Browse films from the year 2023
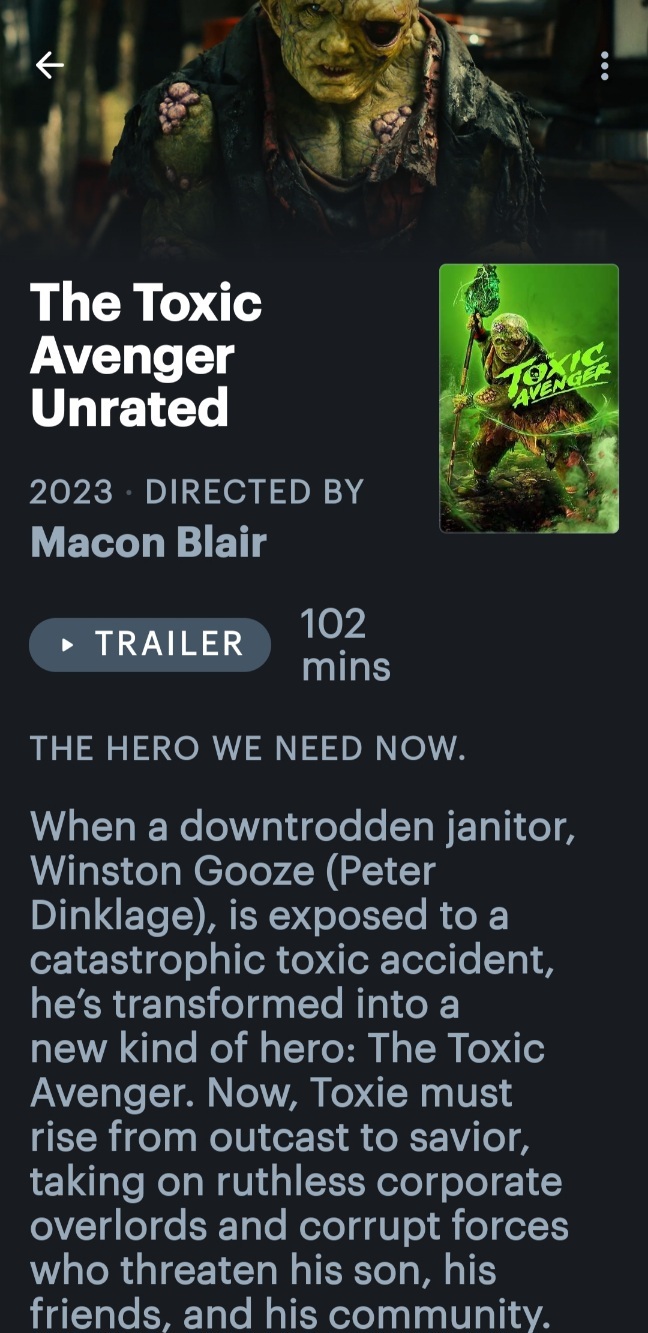Viewport: 648px width, 1333px height. pos(72,492)
